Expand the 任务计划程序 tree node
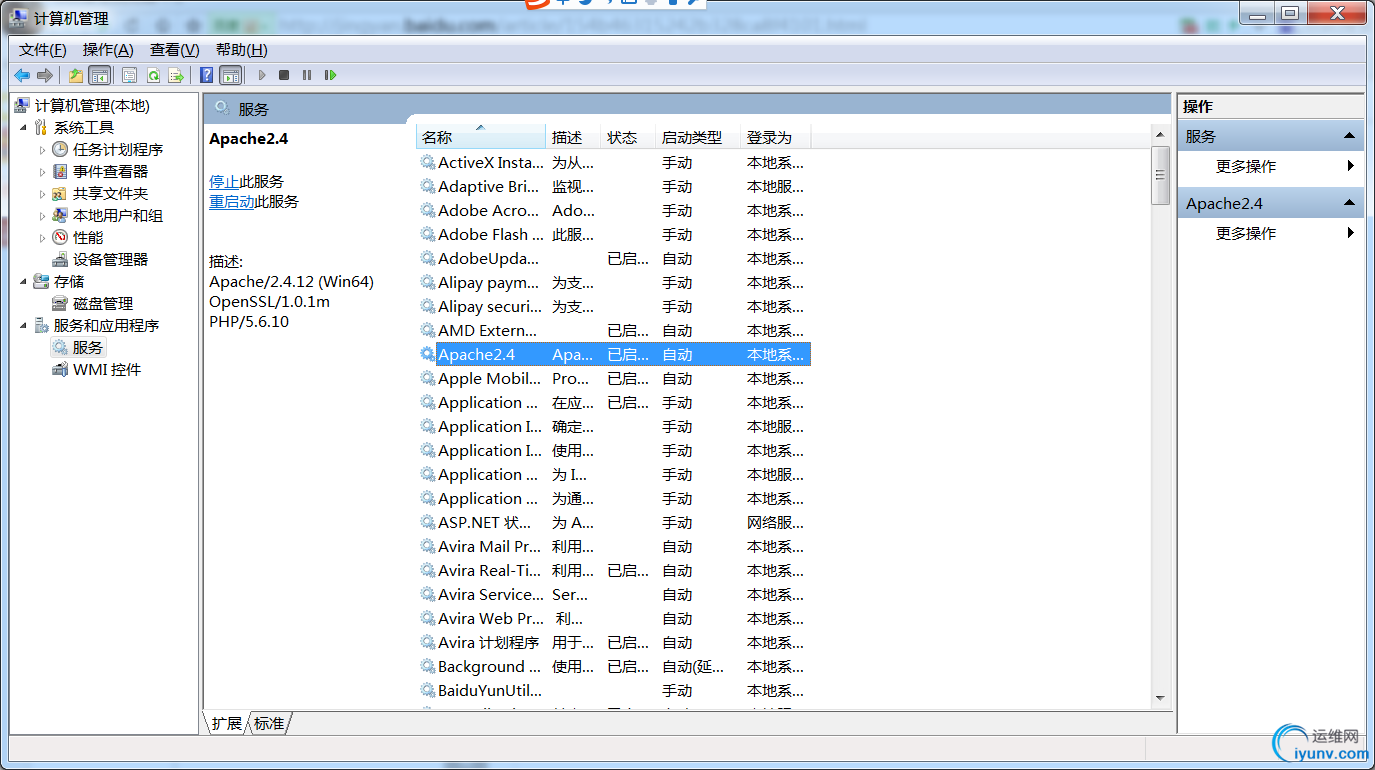 point(42,149)
